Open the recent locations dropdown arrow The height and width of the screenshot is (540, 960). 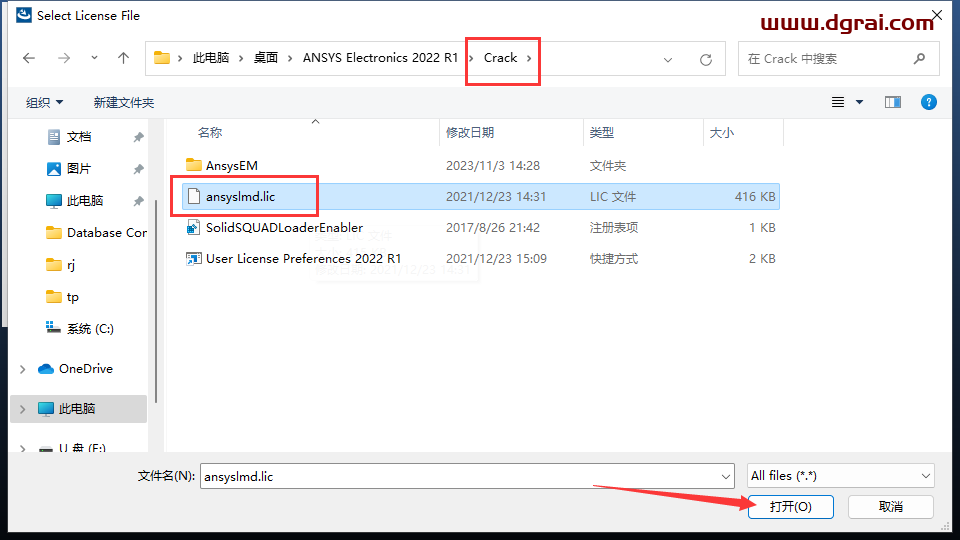click(94, 58)
